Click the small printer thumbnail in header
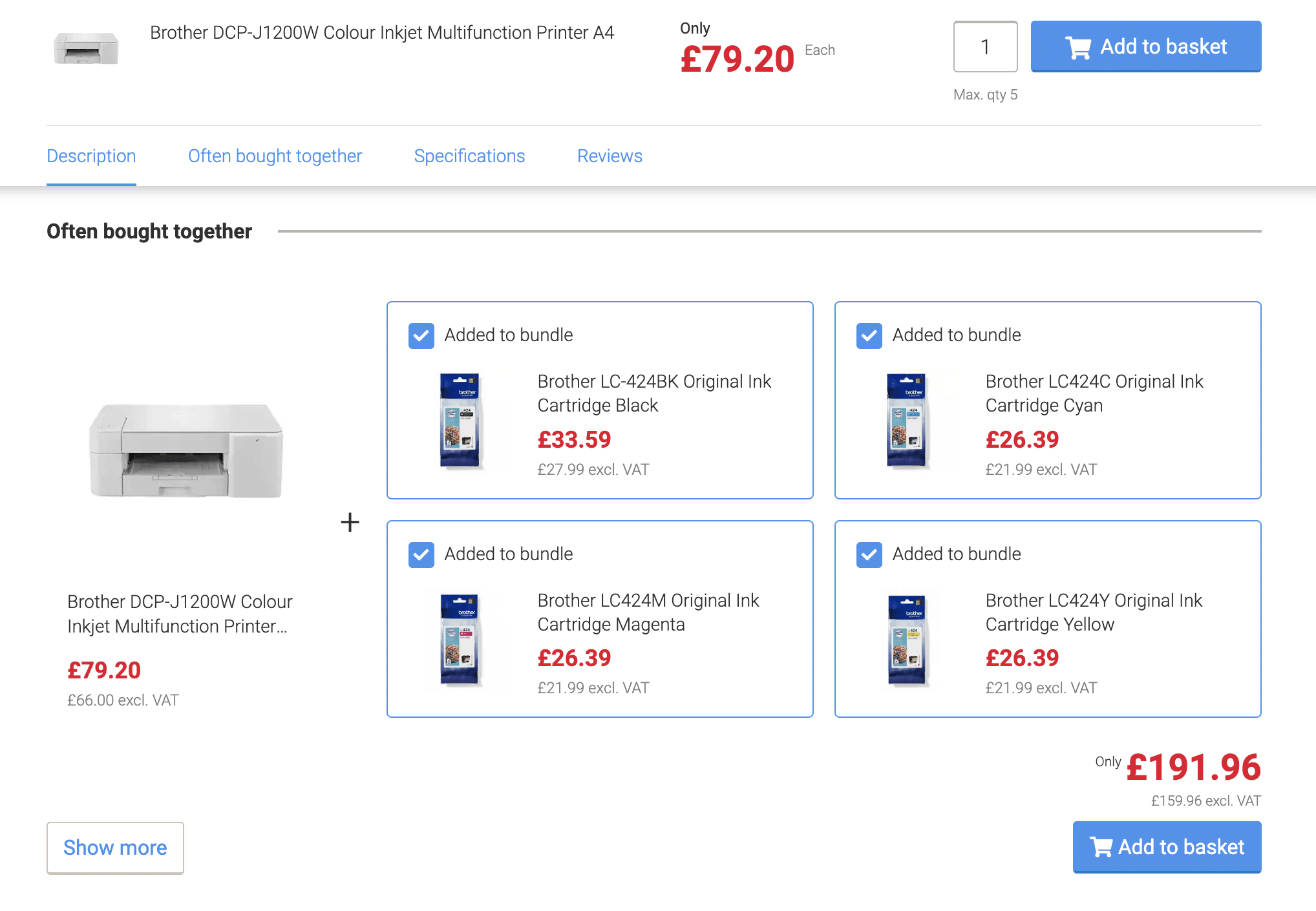Viewport: 1316px width, 911px height. [86, 48]
